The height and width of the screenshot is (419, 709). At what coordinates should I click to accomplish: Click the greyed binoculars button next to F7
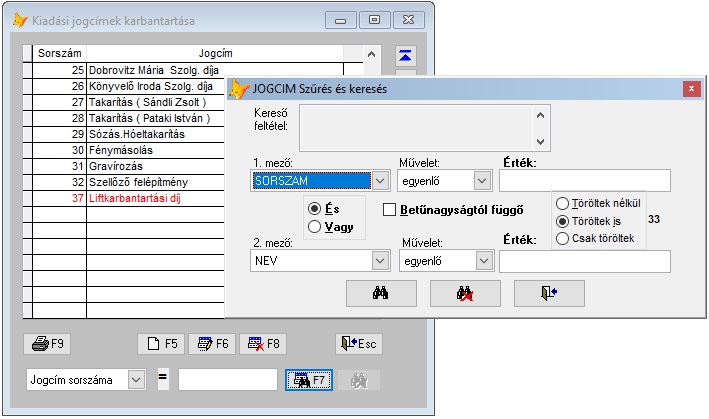[359, 380]
